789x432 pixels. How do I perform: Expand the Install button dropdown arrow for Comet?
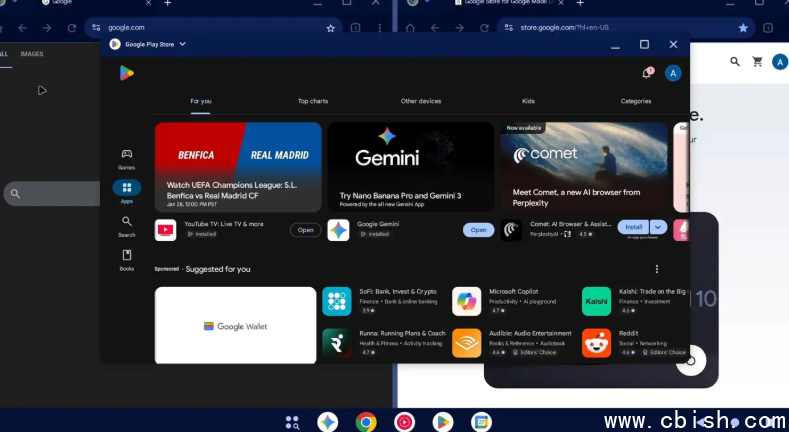point(658,227)
